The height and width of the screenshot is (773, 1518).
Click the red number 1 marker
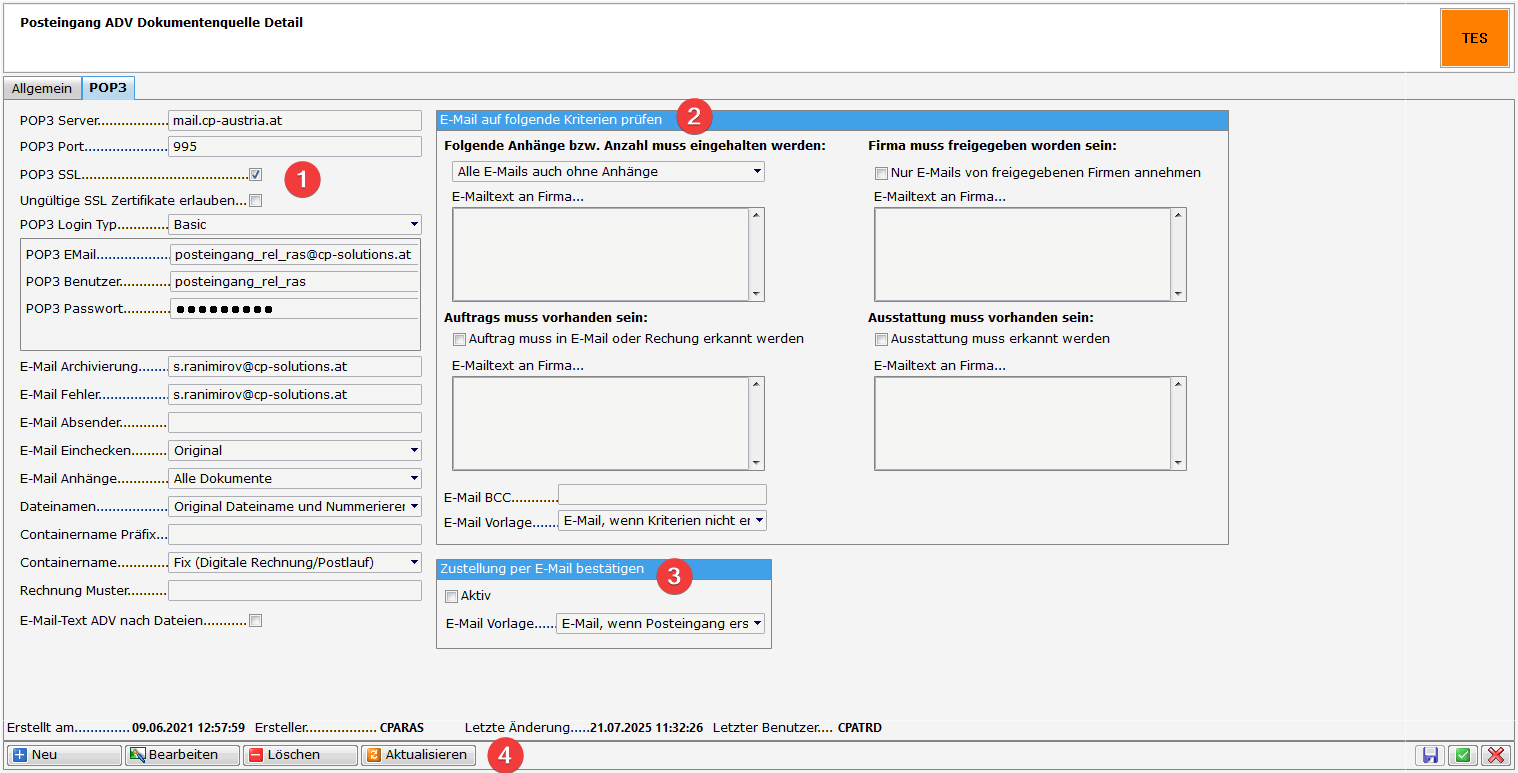point(302,179)
